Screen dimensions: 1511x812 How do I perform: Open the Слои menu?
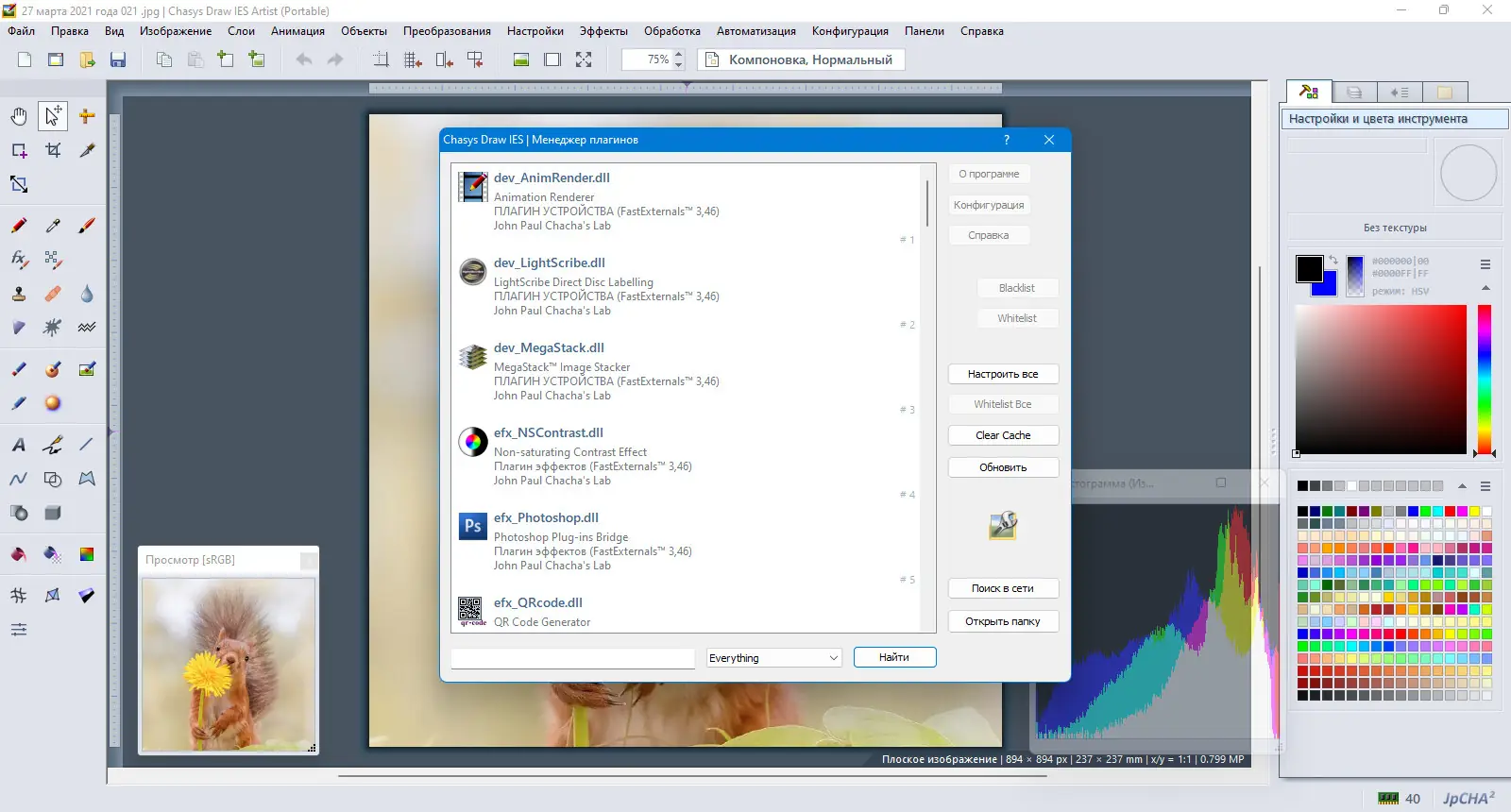[241, 31]
